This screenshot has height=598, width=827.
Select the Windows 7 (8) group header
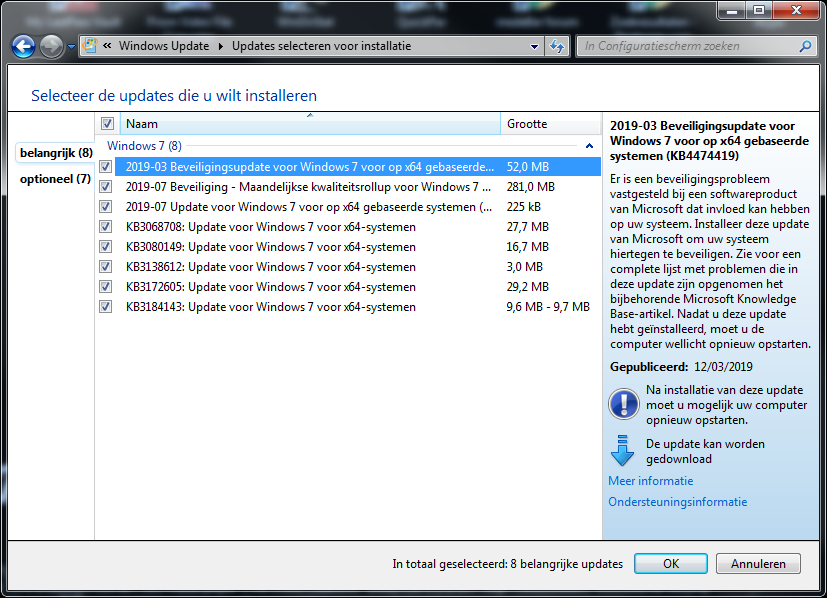coord(145,146)
